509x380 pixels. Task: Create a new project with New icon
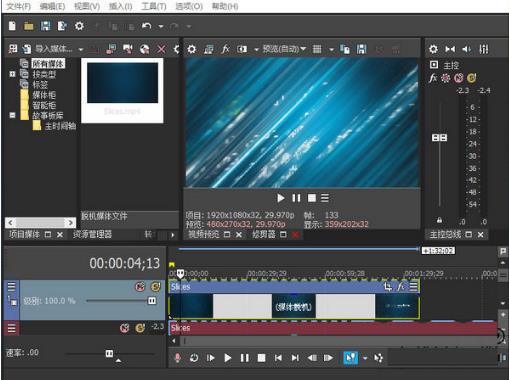click(12, 26)
